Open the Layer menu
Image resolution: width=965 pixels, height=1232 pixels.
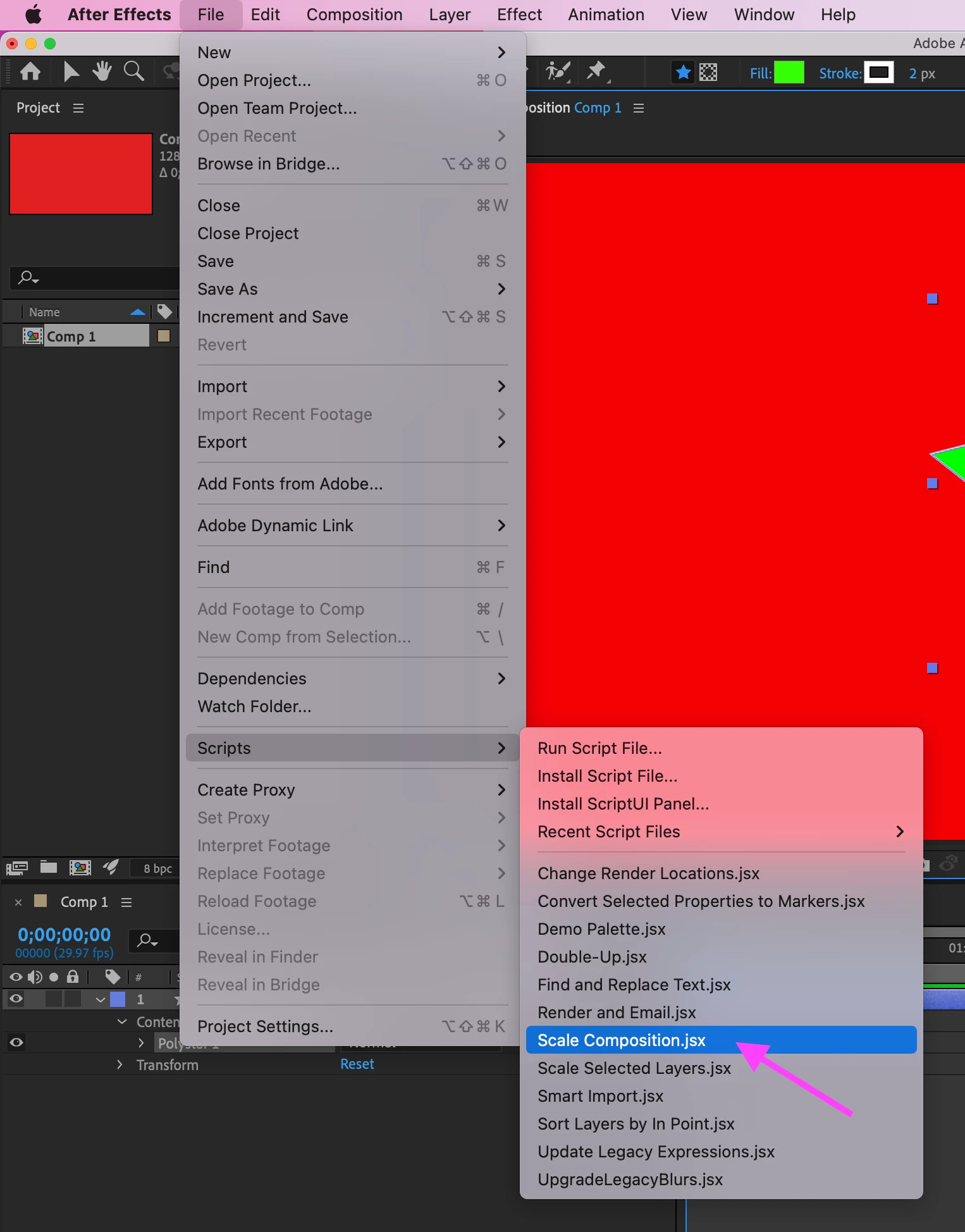tap(450, 15)
